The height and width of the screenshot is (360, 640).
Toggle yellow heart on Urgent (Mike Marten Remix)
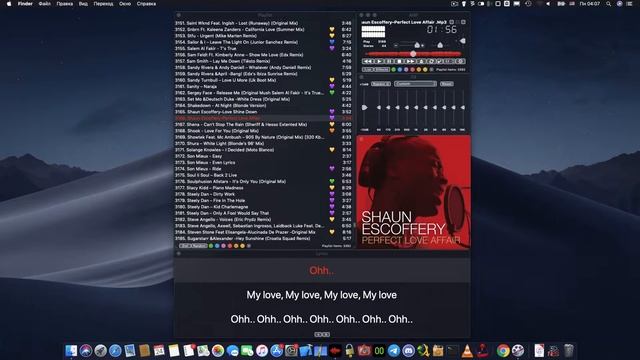tap(332, 36)
